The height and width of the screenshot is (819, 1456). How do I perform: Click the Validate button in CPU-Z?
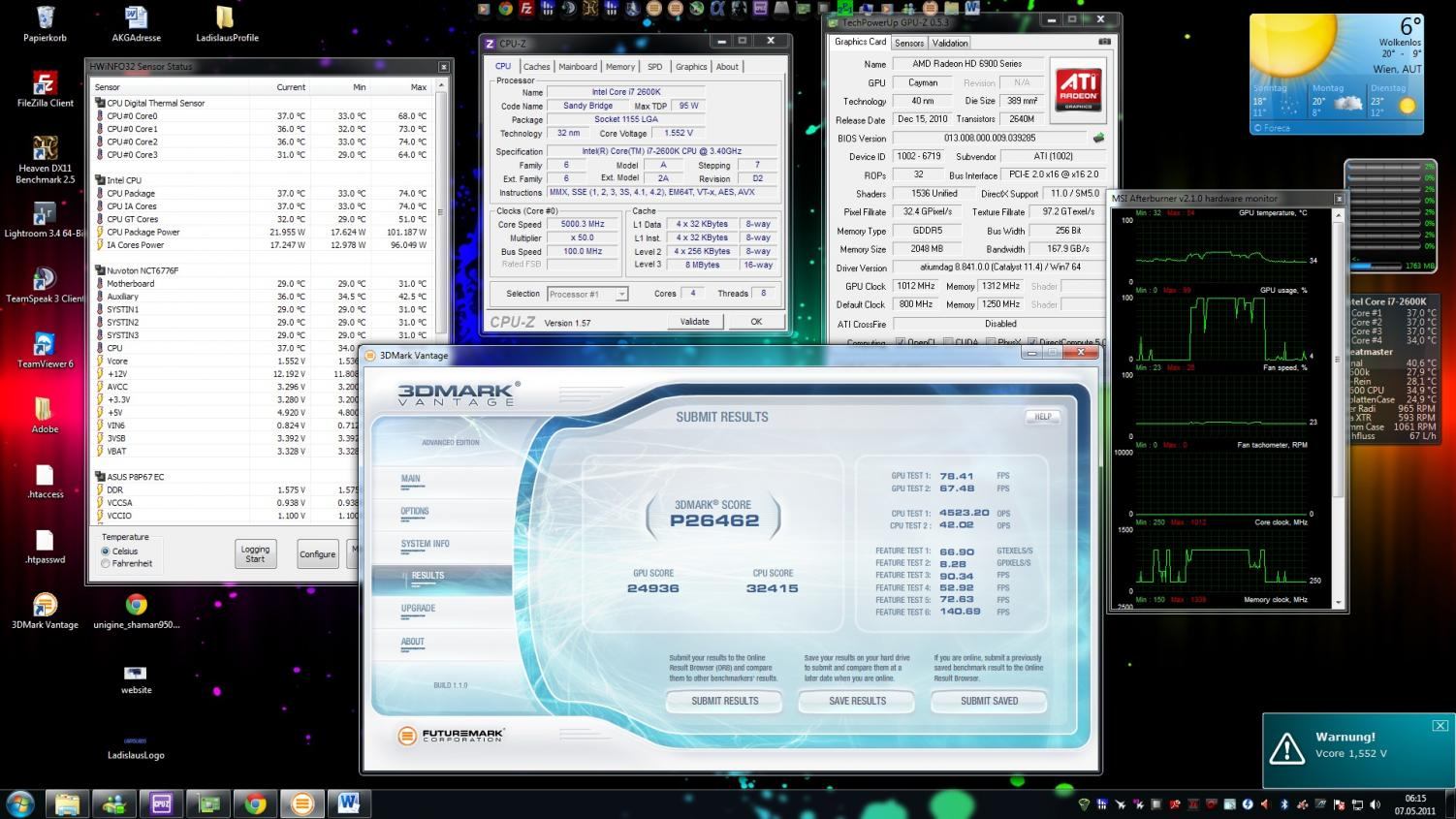point(695,322)
